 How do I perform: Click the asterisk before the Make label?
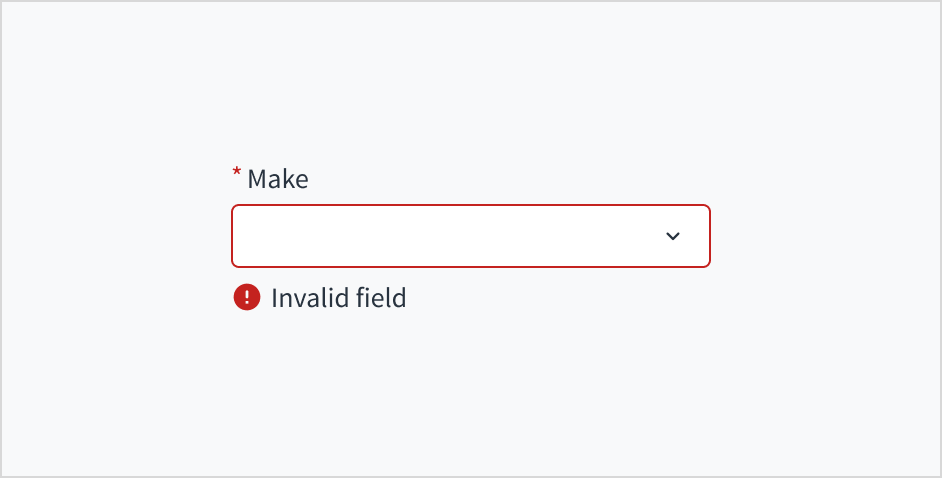(237, 174)
